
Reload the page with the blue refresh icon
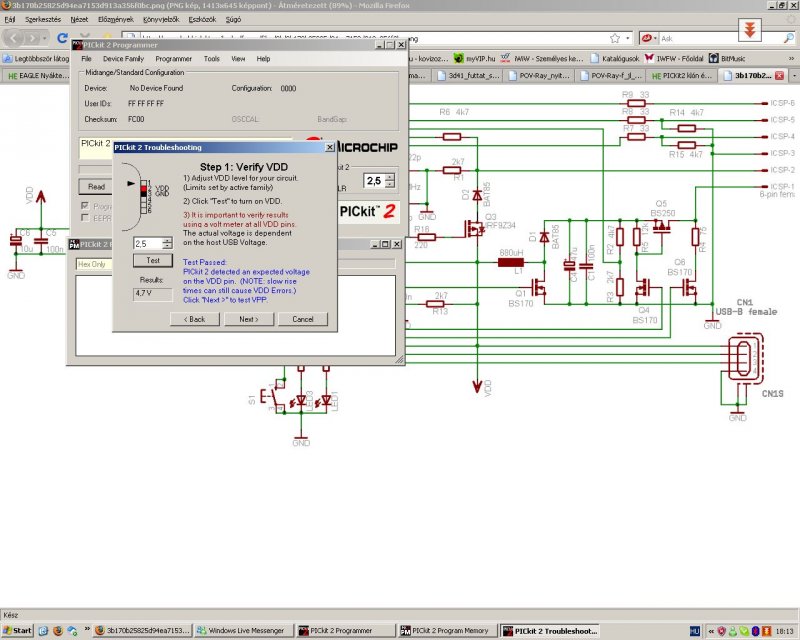tap(62, 38)
